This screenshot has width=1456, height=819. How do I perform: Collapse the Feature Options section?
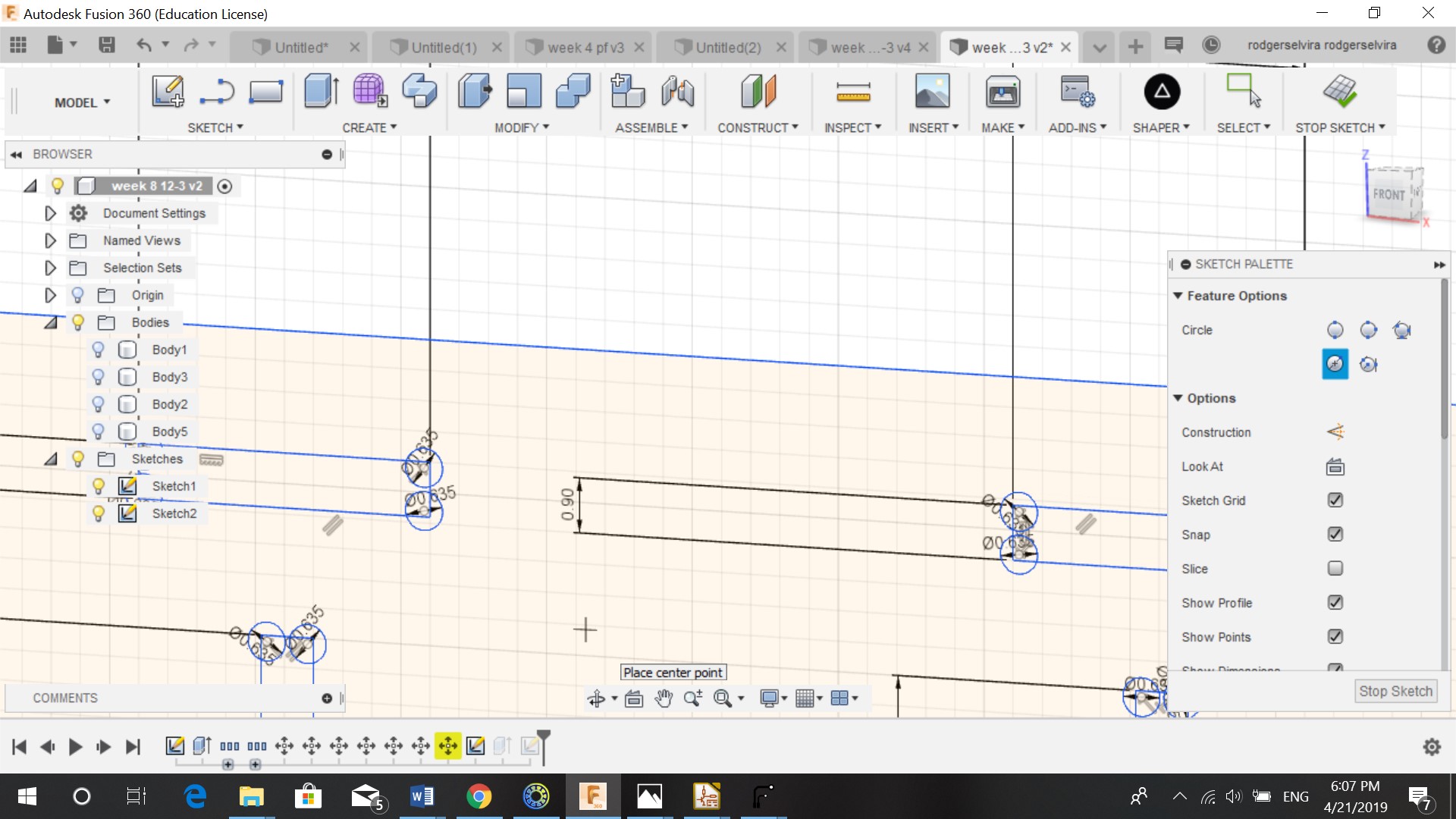click(1178, 296)
